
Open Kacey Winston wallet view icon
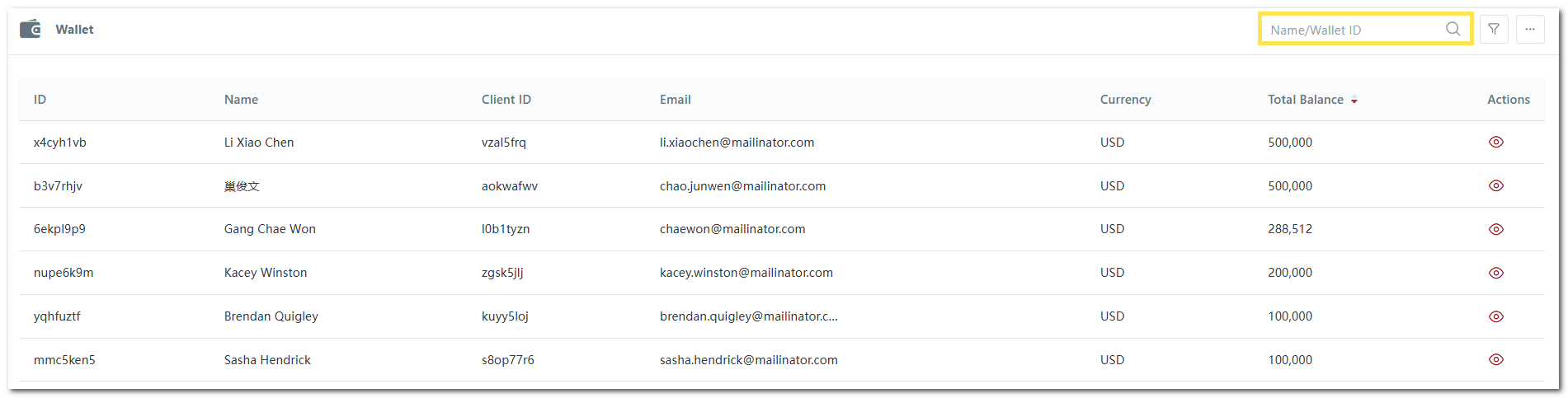1495,273
